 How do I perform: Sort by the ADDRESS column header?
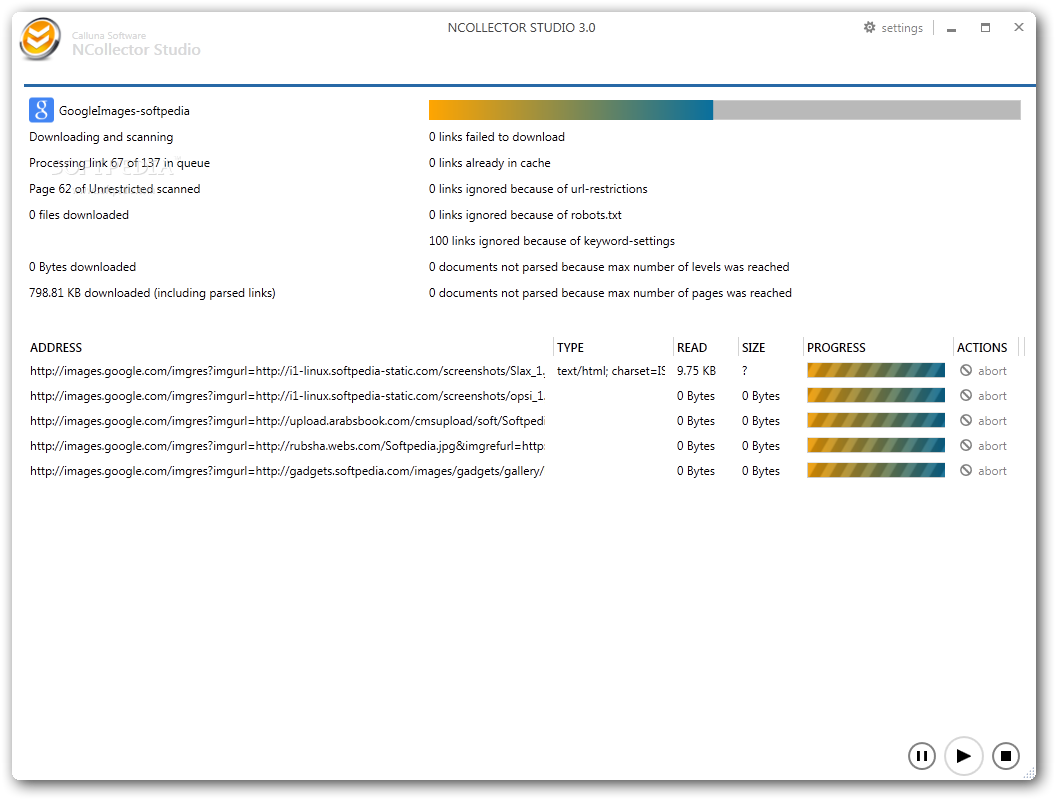click(x=56, y=347)
